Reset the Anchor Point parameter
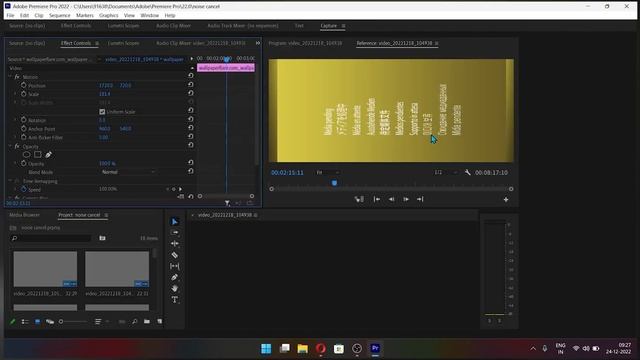The height and width of the screenshot is (360, 640). coord(191,128)
